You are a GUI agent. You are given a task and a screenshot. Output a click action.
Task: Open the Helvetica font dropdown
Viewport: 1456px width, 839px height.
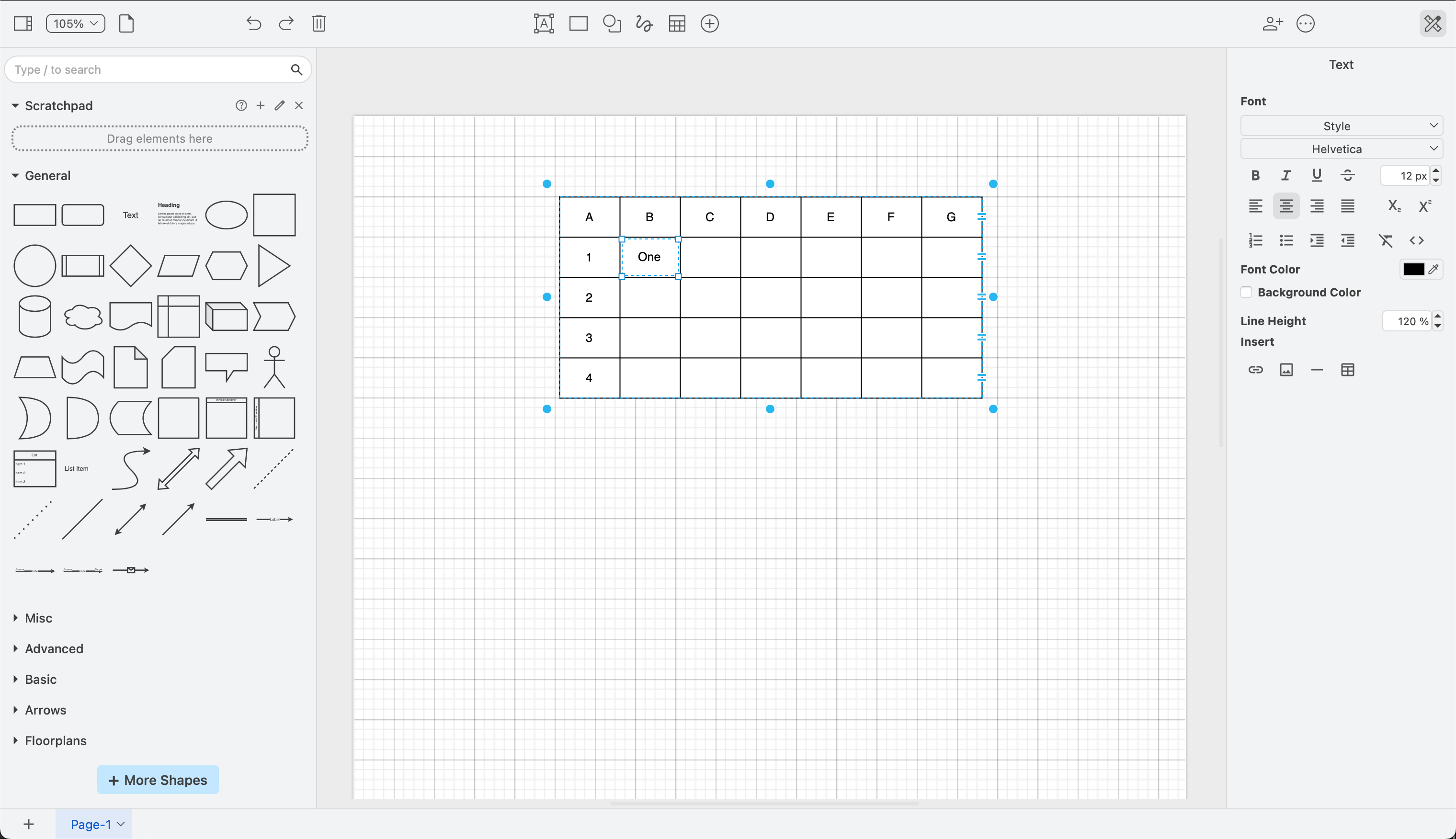click(x=1340, y=148)
